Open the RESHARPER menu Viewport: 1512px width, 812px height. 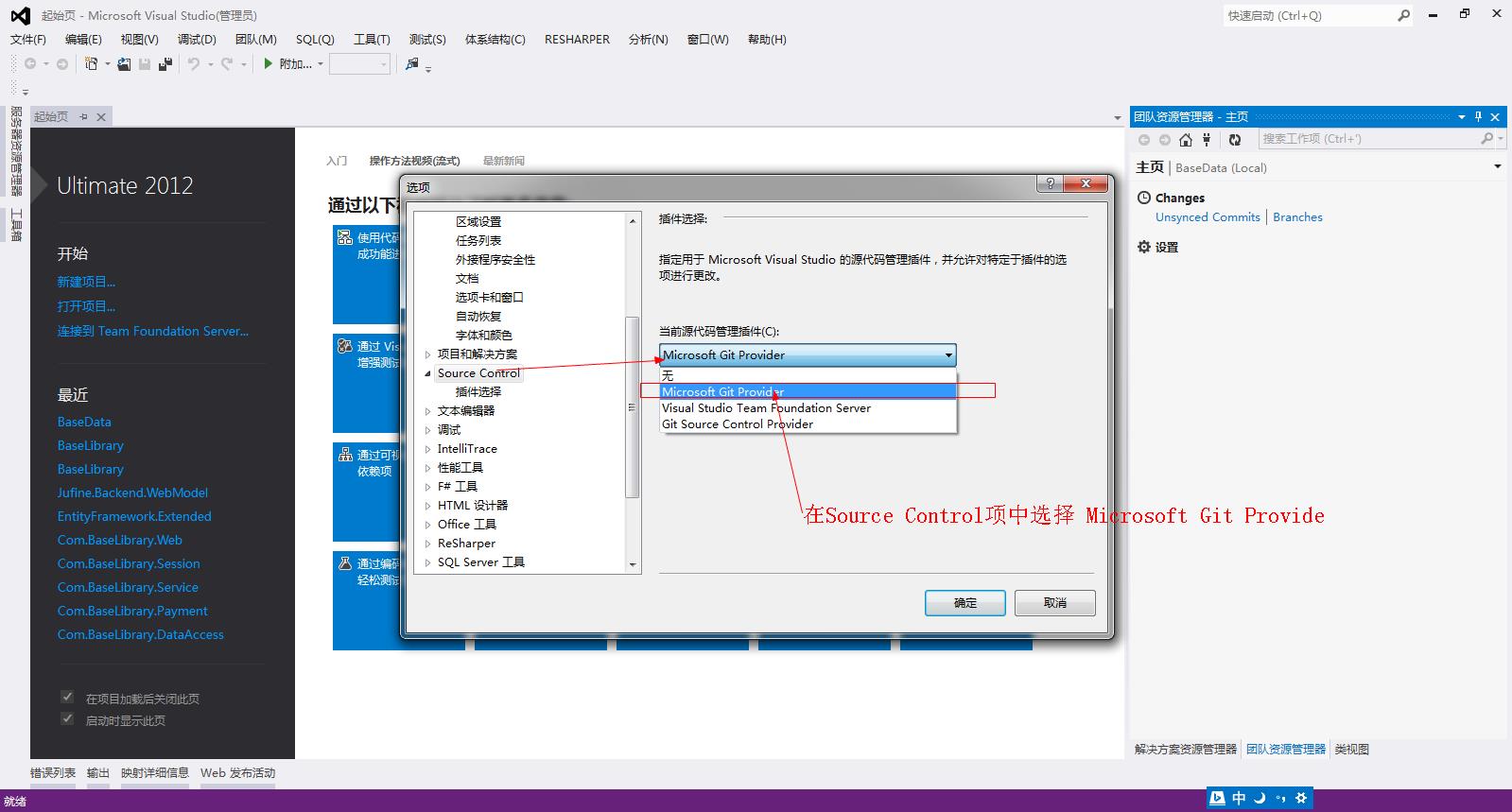(577, 40)
